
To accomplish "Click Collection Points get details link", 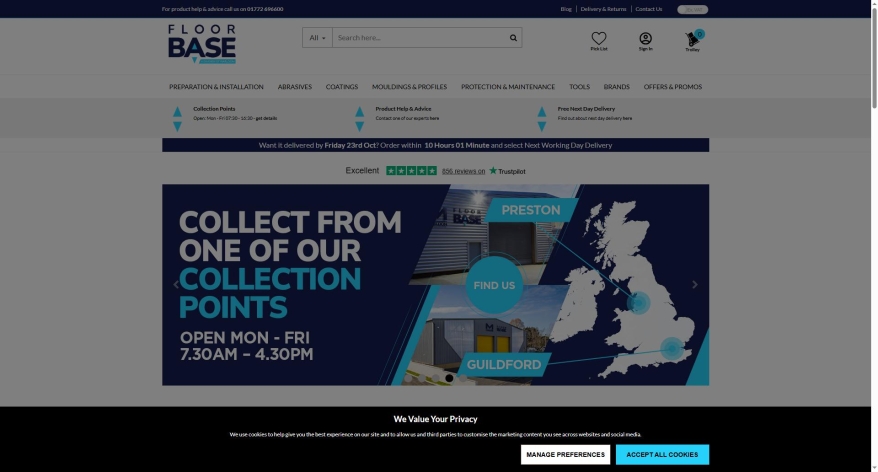I will pos(266,119).
